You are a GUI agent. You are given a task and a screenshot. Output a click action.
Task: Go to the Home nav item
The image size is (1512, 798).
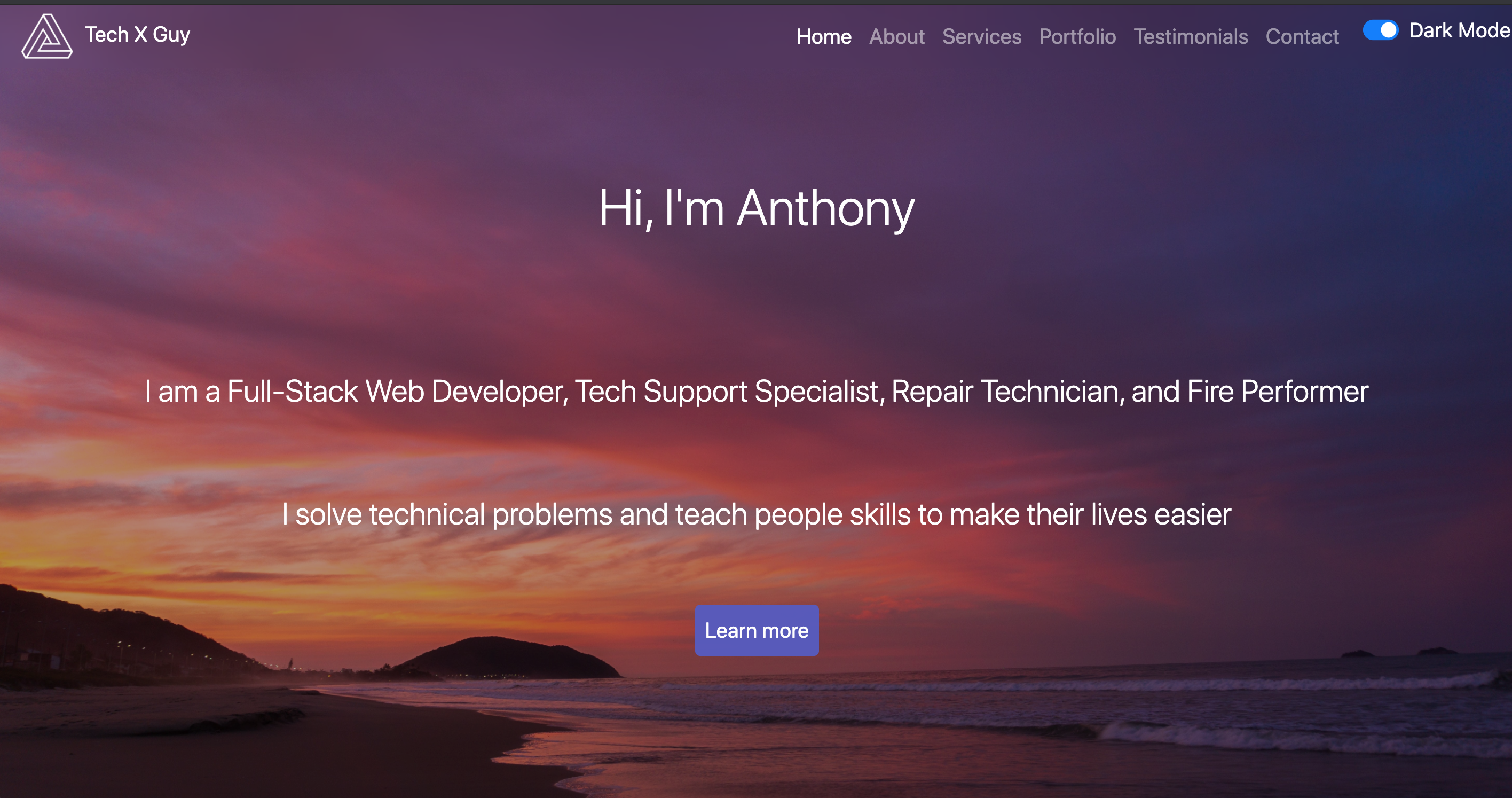pyautogui.click(x=823, y=36)
